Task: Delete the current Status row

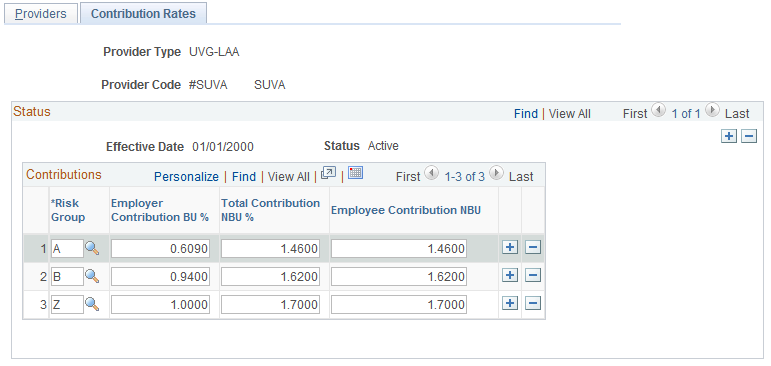Action: click(x=749, y=136)
